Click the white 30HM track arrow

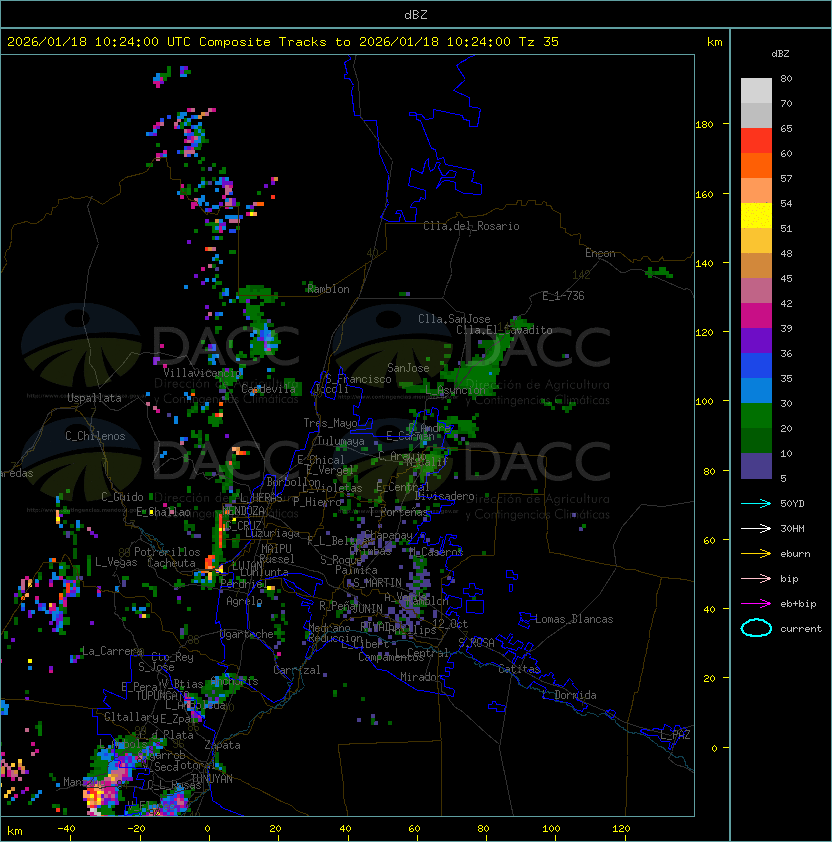point(756,528)
